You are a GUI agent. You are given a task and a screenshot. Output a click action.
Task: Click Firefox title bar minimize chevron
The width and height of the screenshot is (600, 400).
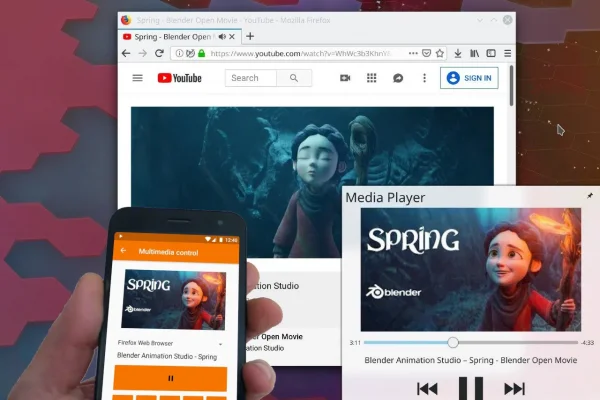pos(480,20)
